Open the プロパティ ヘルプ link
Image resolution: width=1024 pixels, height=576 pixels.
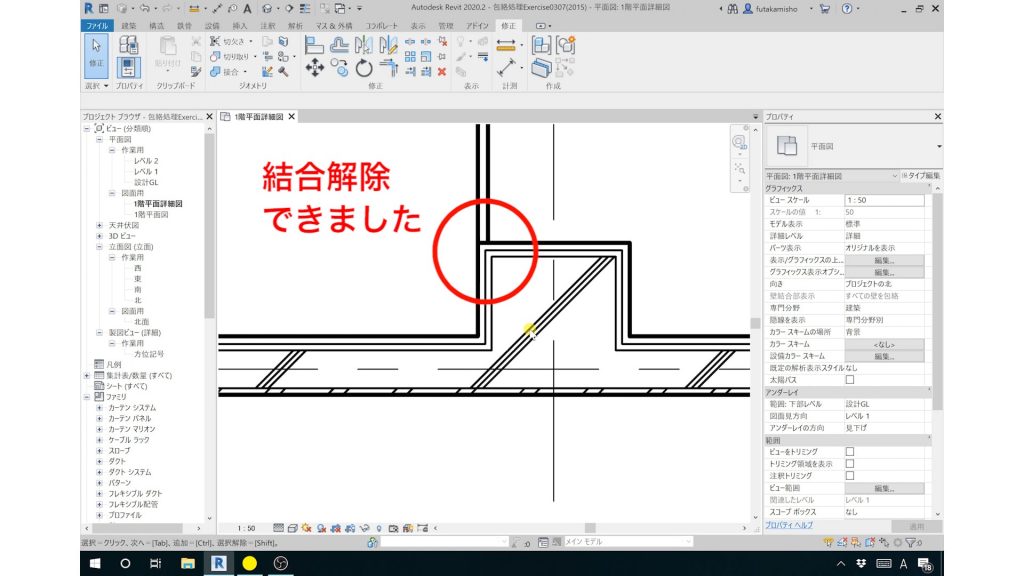(x=787, y=524)
